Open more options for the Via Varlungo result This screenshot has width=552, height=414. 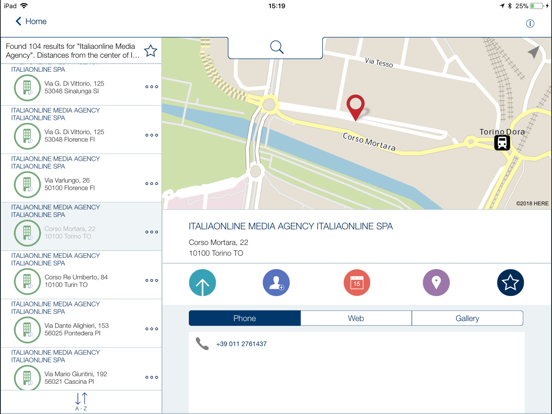pos(151,183)
